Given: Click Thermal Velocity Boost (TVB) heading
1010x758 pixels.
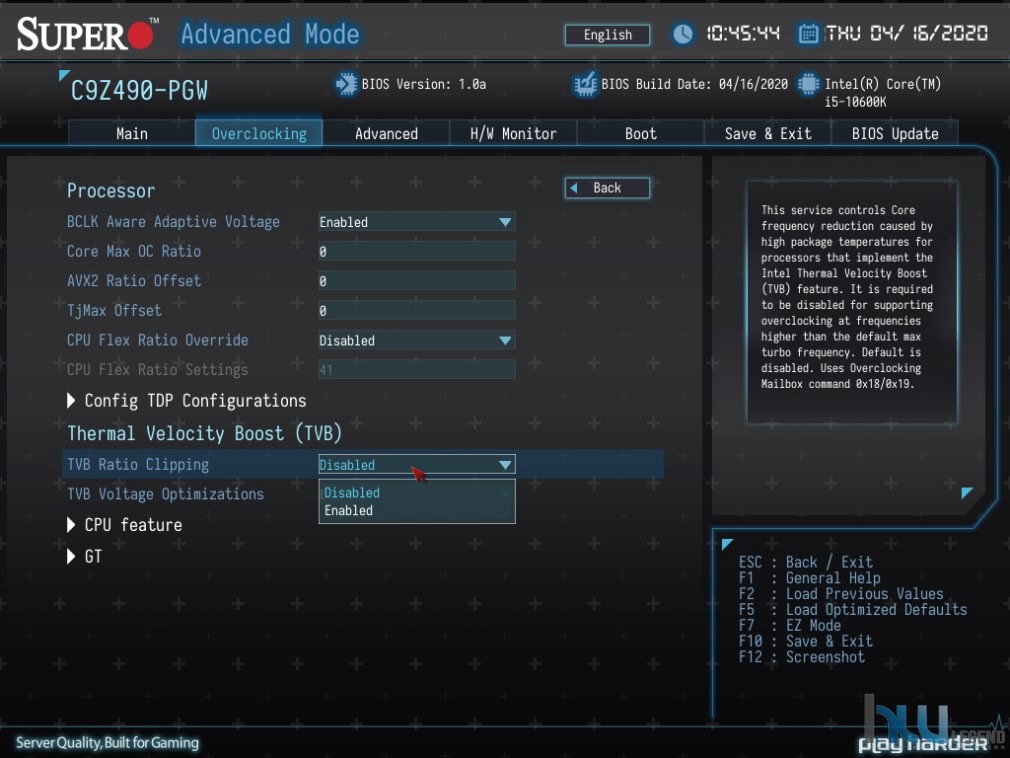Looking at the screenshot, I should coord(204,433).
